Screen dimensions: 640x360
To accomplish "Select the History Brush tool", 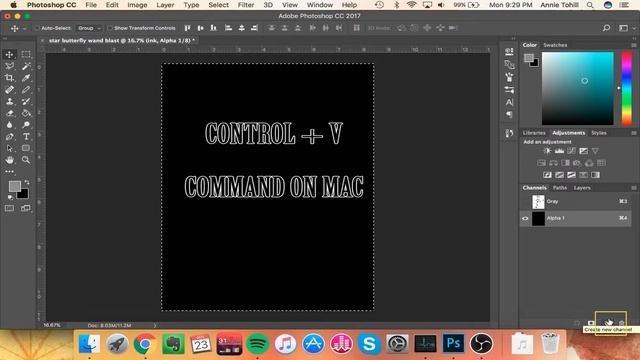I will (x=26, y=101).
